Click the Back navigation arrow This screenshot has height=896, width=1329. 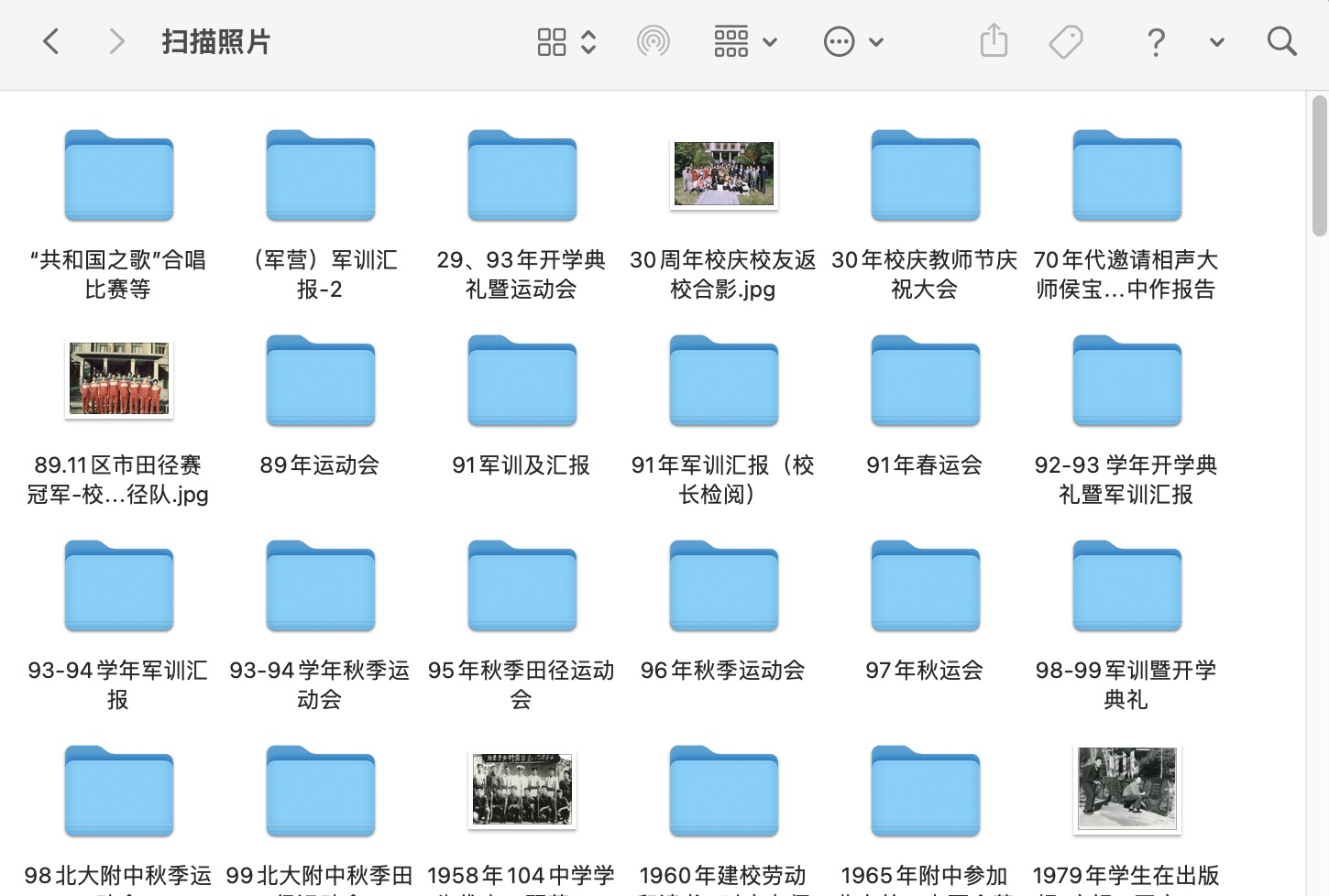coord(51,41)
